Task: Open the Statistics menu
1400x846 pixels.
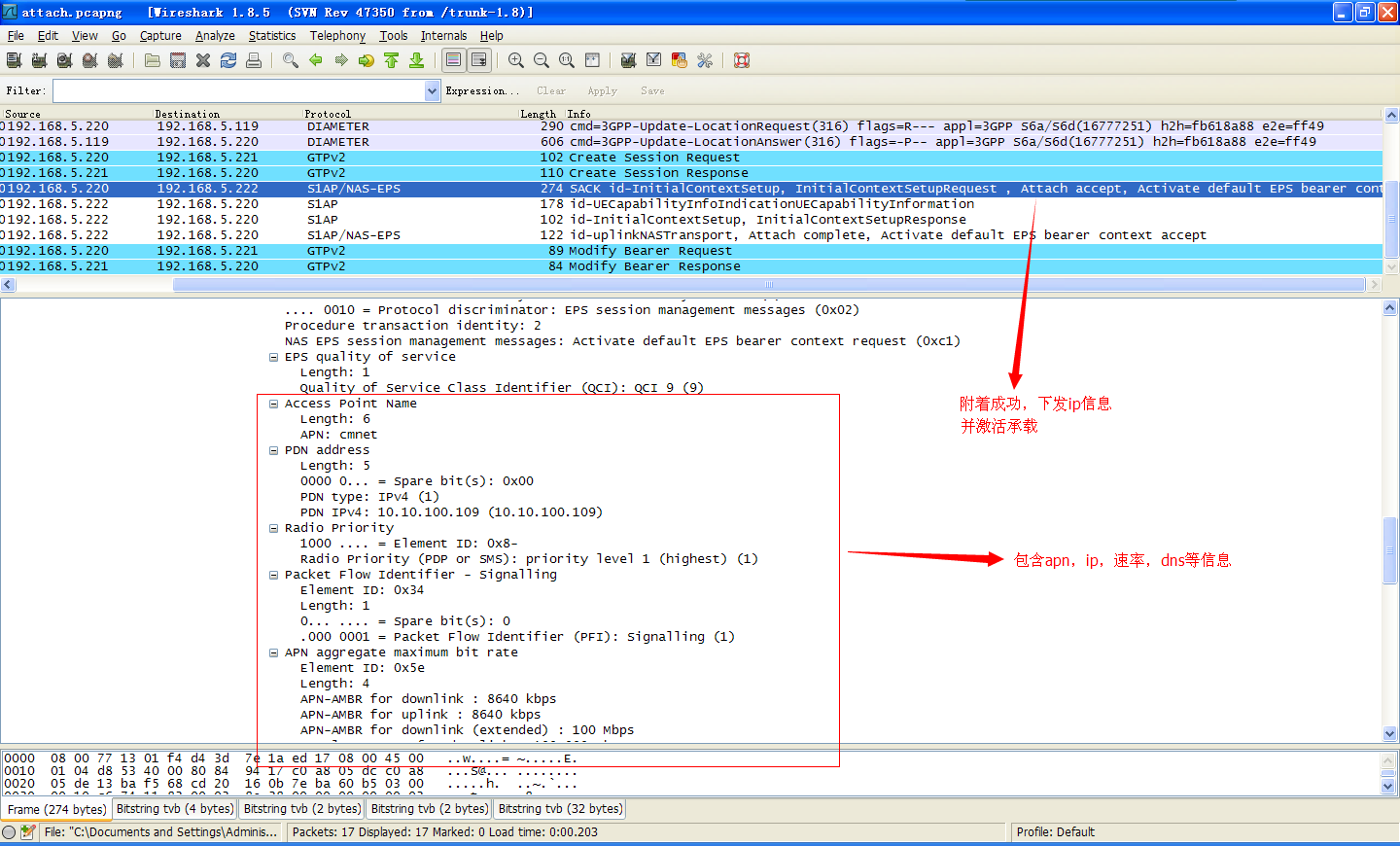Action: pos(272,36)
